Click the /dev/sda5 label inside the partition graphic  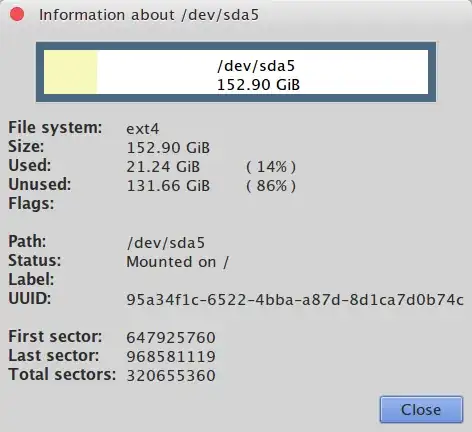click(256, 66)
